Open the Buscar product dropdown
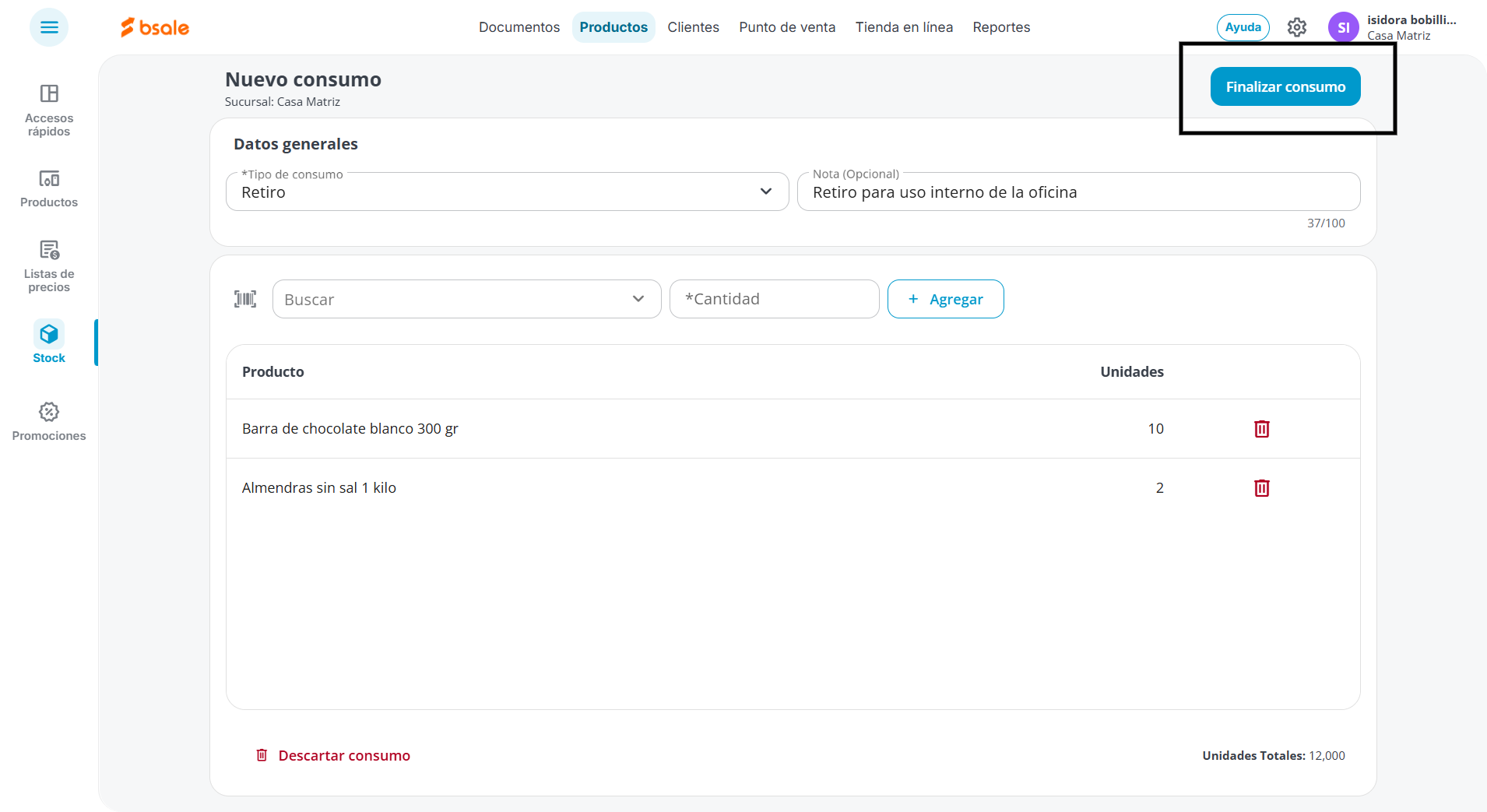Viewport: 1487px width, 812px height. 466,299
